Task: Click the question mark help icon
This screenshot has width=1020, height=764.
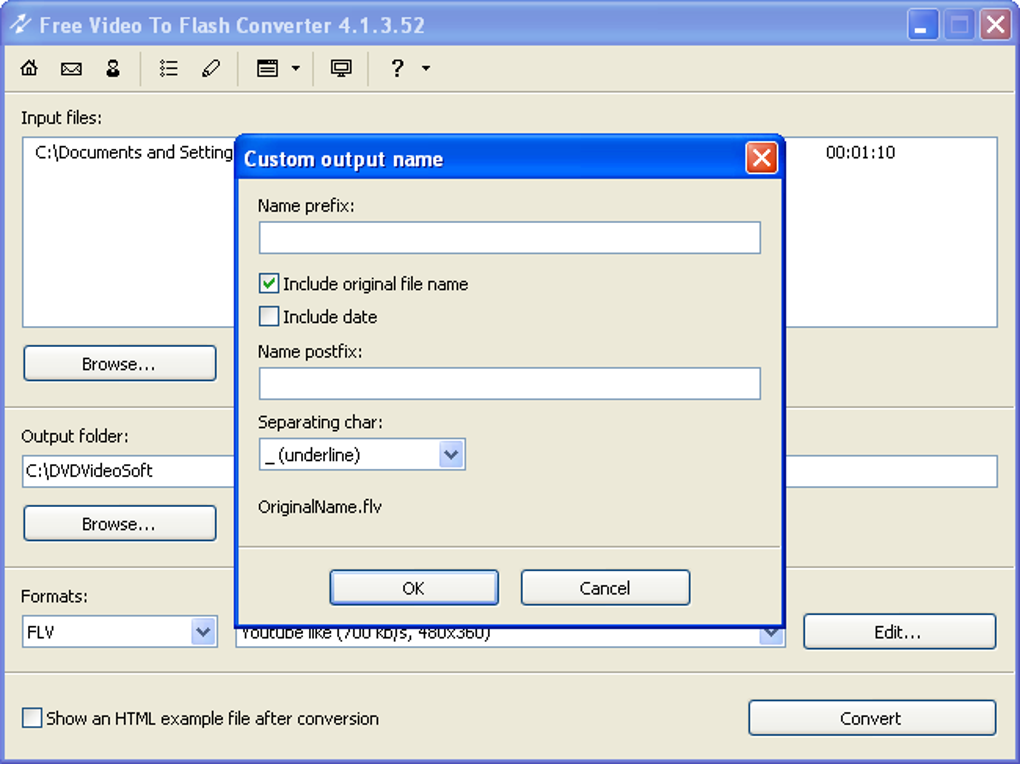Action: click(x=397, y=68)
